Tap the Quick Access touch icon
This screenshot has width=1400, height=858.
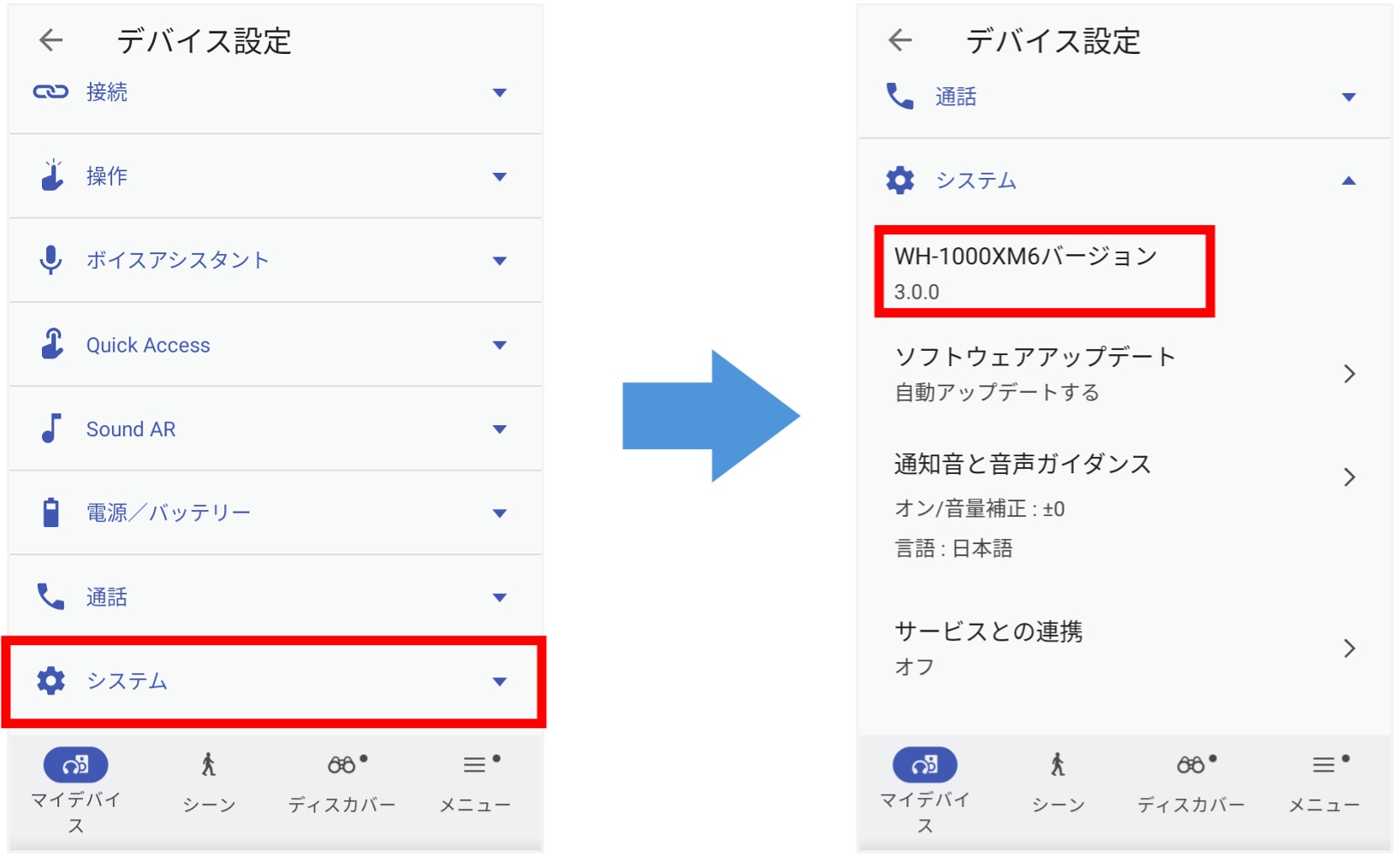click(x=52, y=344)
